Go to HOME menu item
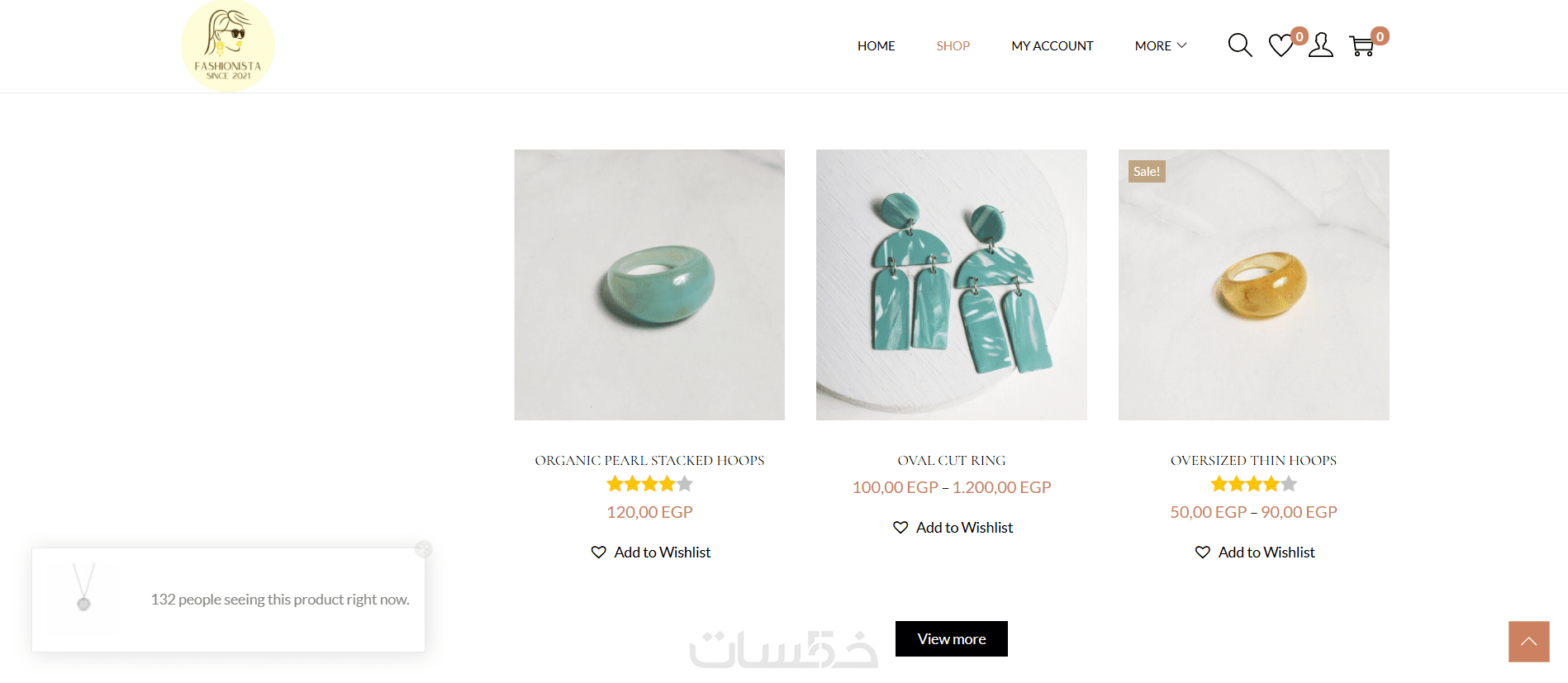This screenshot has height=683, width=1568. [877, 46]
